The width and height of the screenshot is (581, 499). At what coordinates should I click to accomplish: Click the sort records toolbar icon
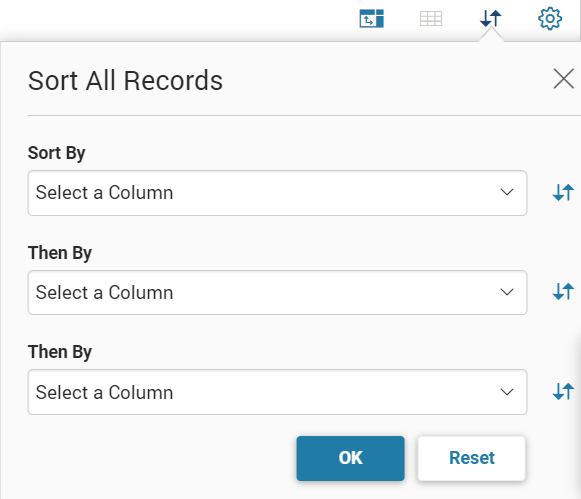coord(491,18)
